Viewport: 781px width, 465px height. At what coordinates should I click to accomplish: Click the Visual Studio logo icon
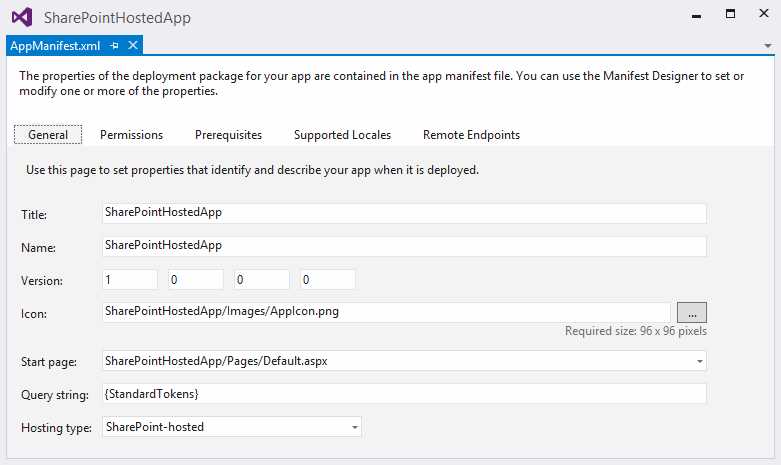22,17
